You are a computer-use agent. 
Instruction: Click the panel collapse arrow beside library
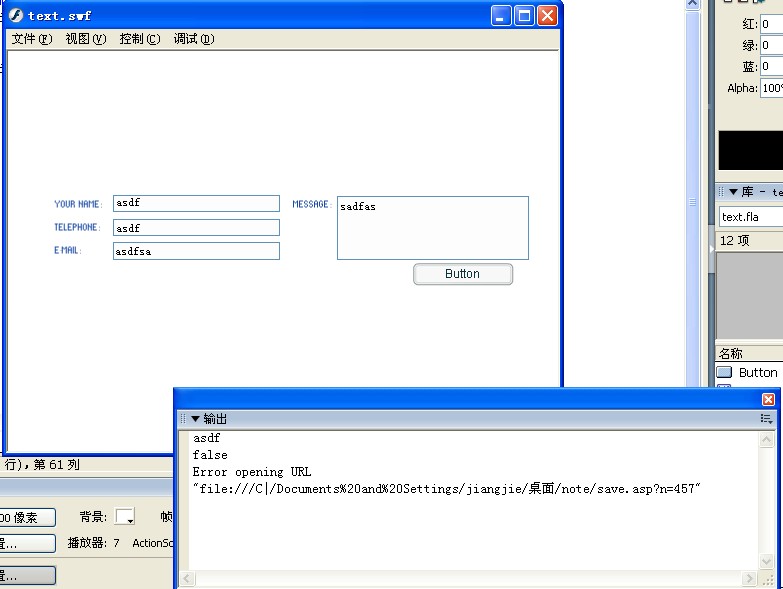[x=712, y=249]
